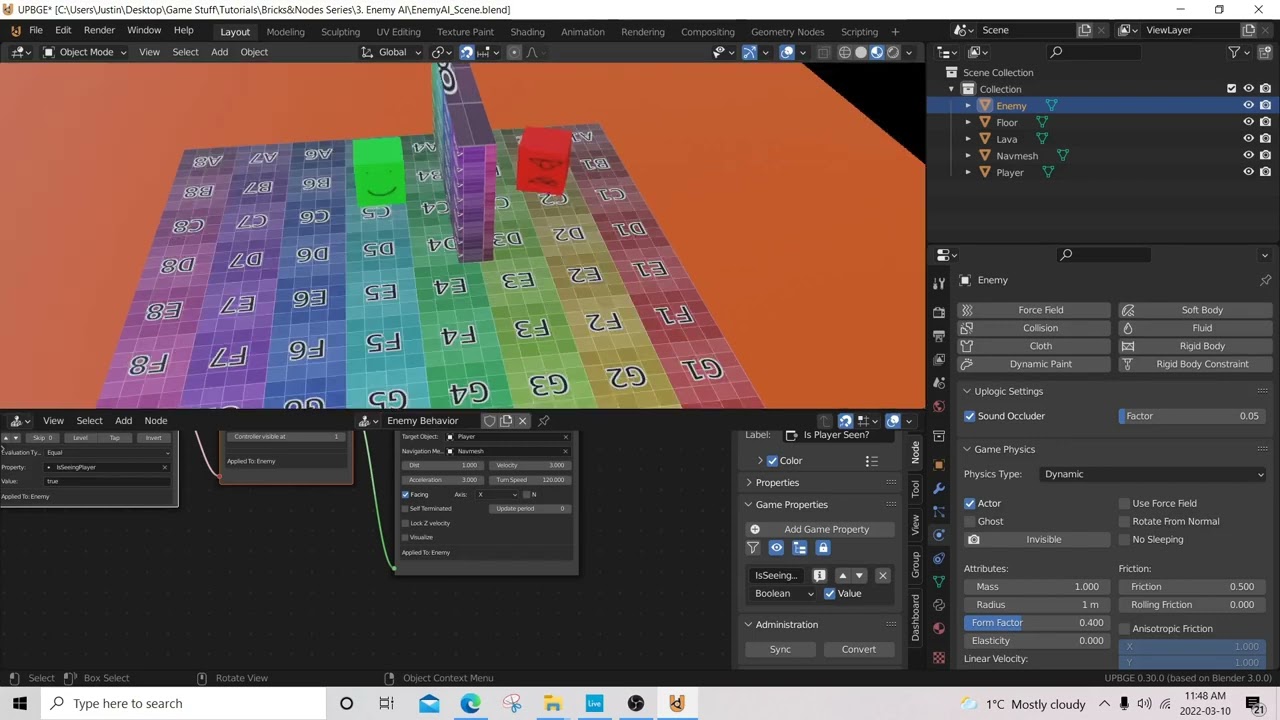Image resolution: width=1280 pixels, height=720 pixels.
Task: Uncheck the Actor checkbox
Action: pos(969,503)
